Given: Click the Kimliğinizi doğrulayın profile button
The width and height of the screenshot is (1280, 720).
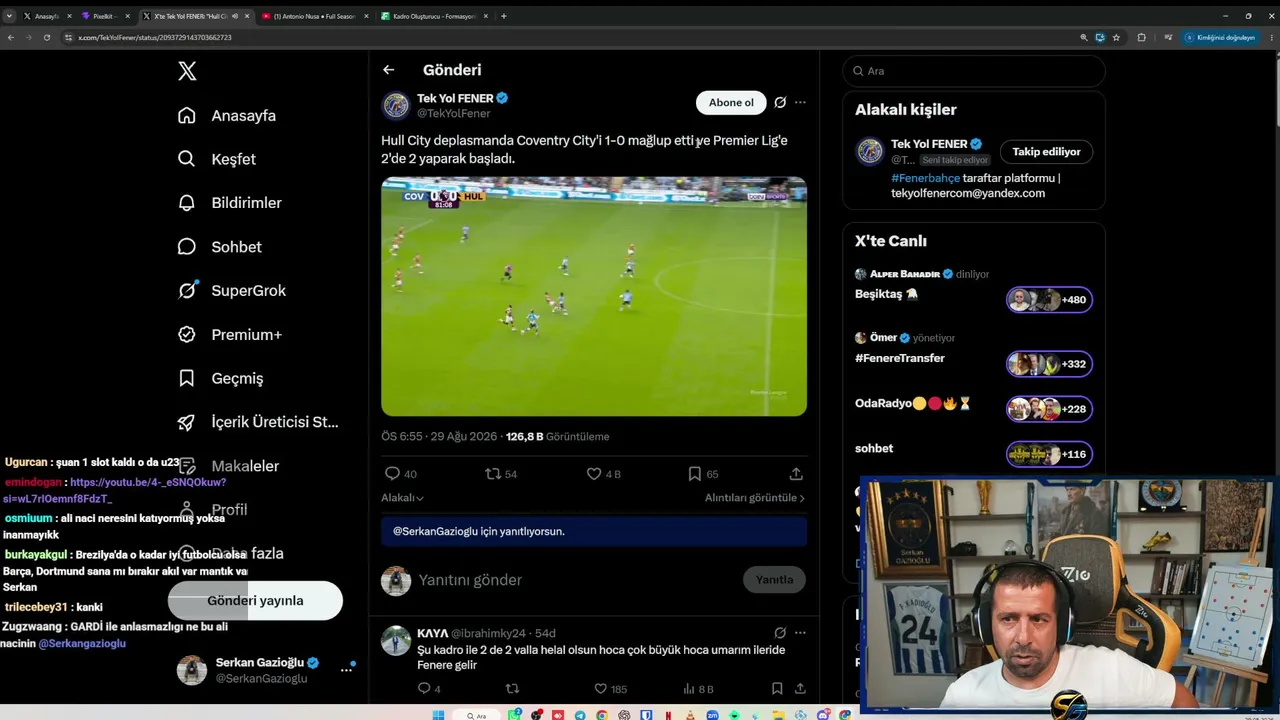Looking at the screenshot, I should [x=1220, y=37].
